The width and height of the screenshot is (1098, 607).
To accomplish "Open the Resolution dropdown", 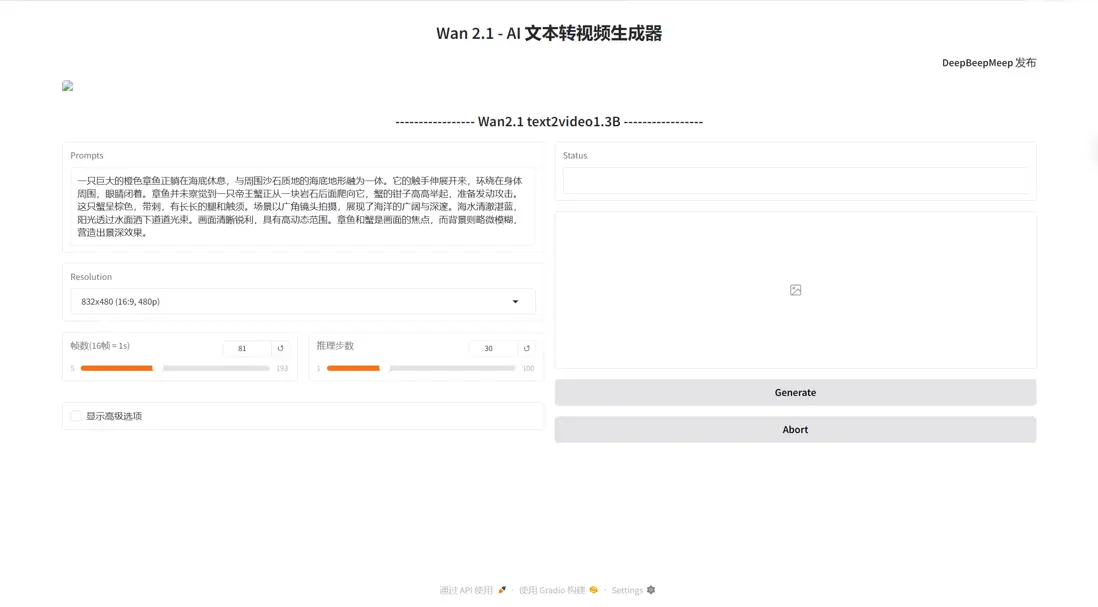I will pyautogui.click(x=303, y=301).
